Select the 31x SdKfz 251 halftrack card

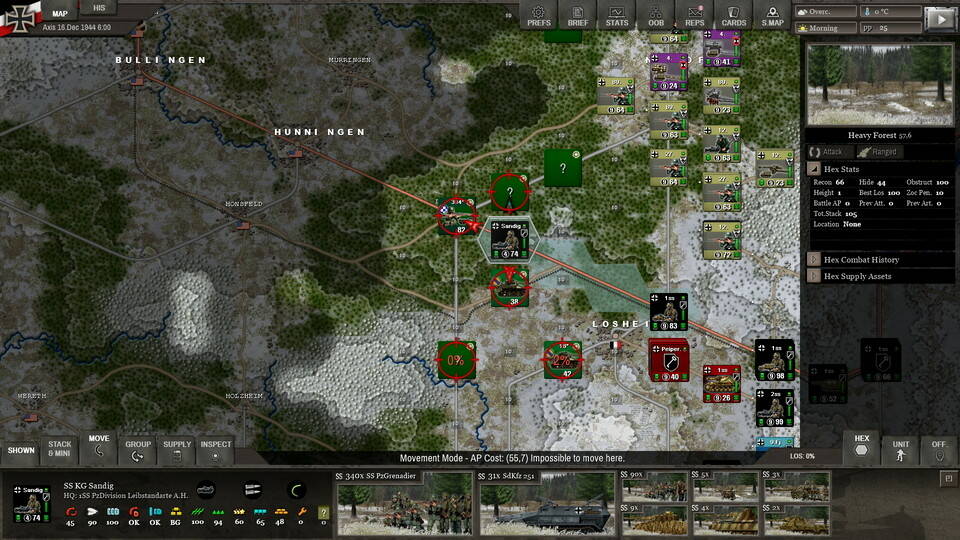point(547,504)
